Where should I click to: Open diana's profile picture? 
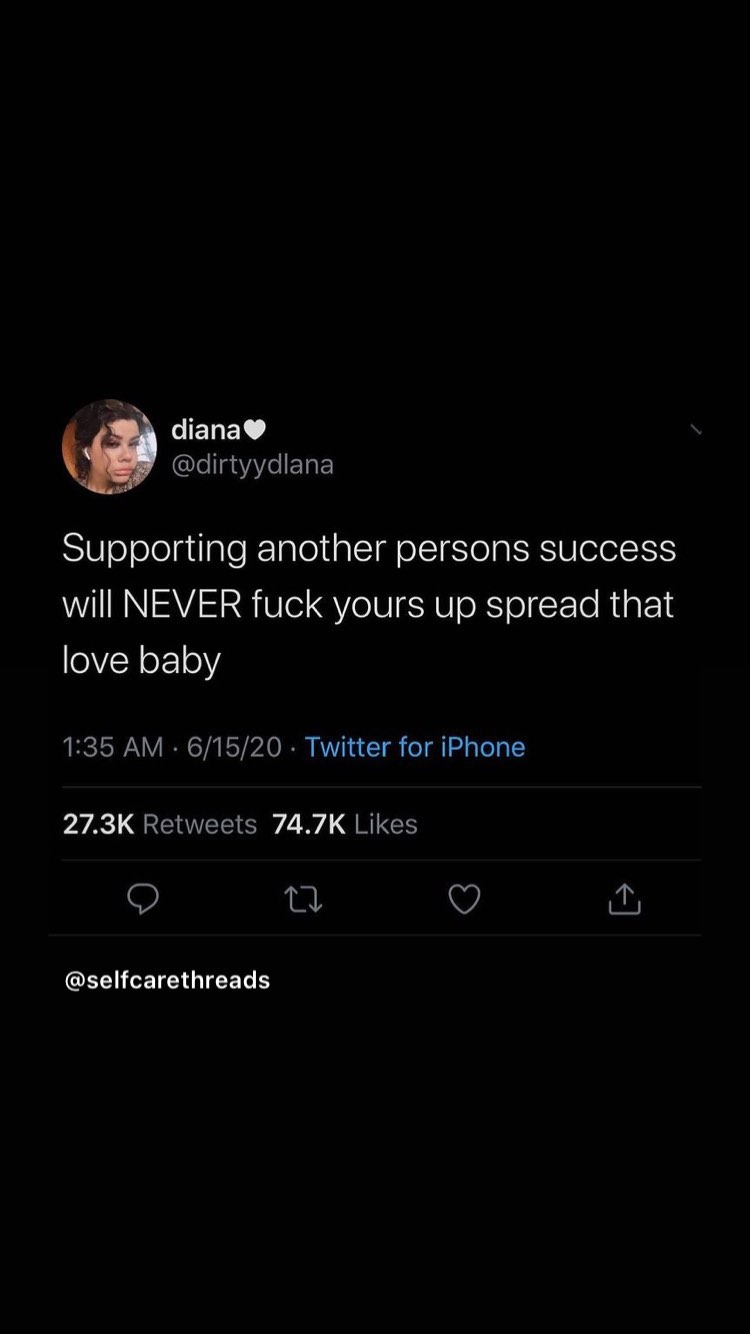point(110,447)
